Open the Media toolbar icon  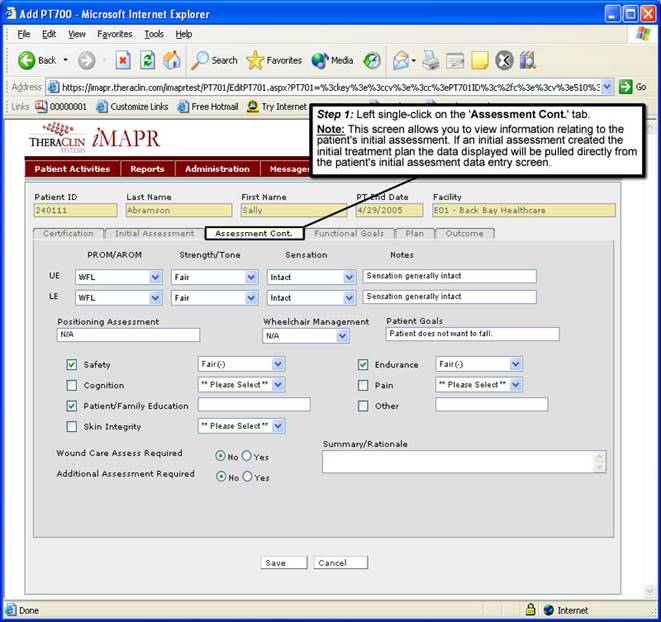click(321, 60)
